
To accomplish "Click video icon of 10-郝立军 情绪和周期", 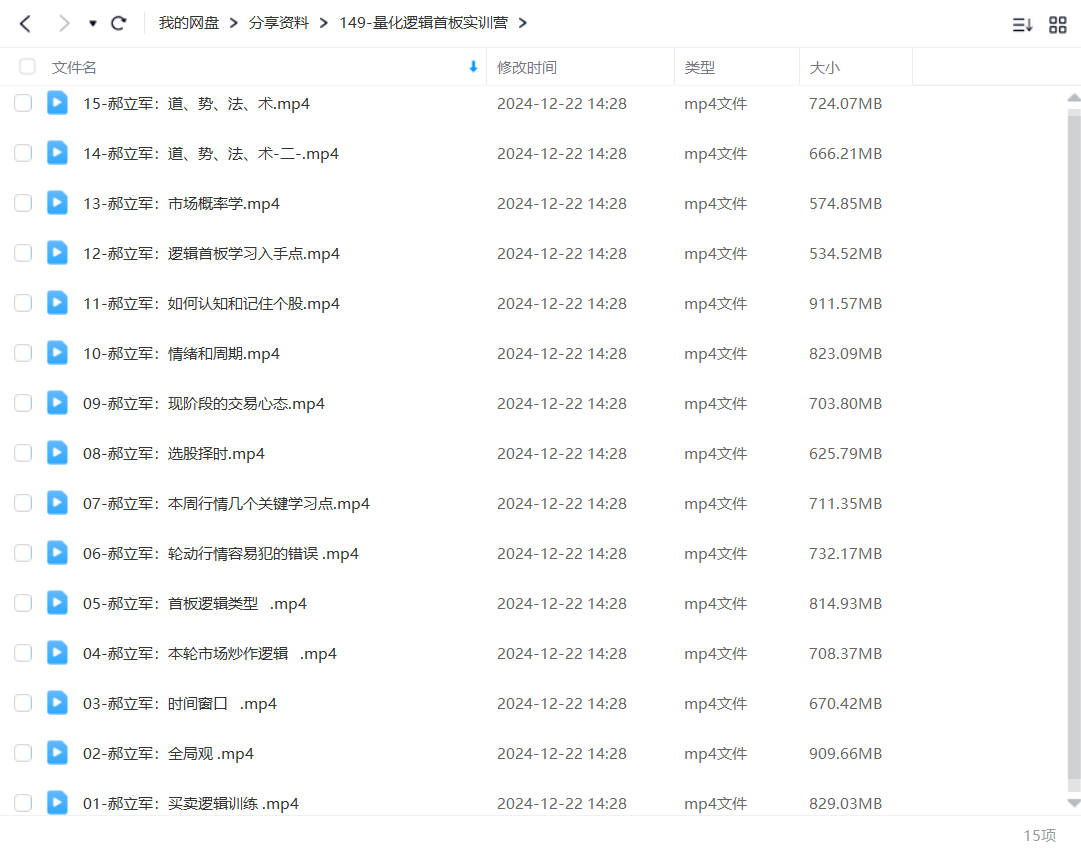I will [x=57, y=352].
